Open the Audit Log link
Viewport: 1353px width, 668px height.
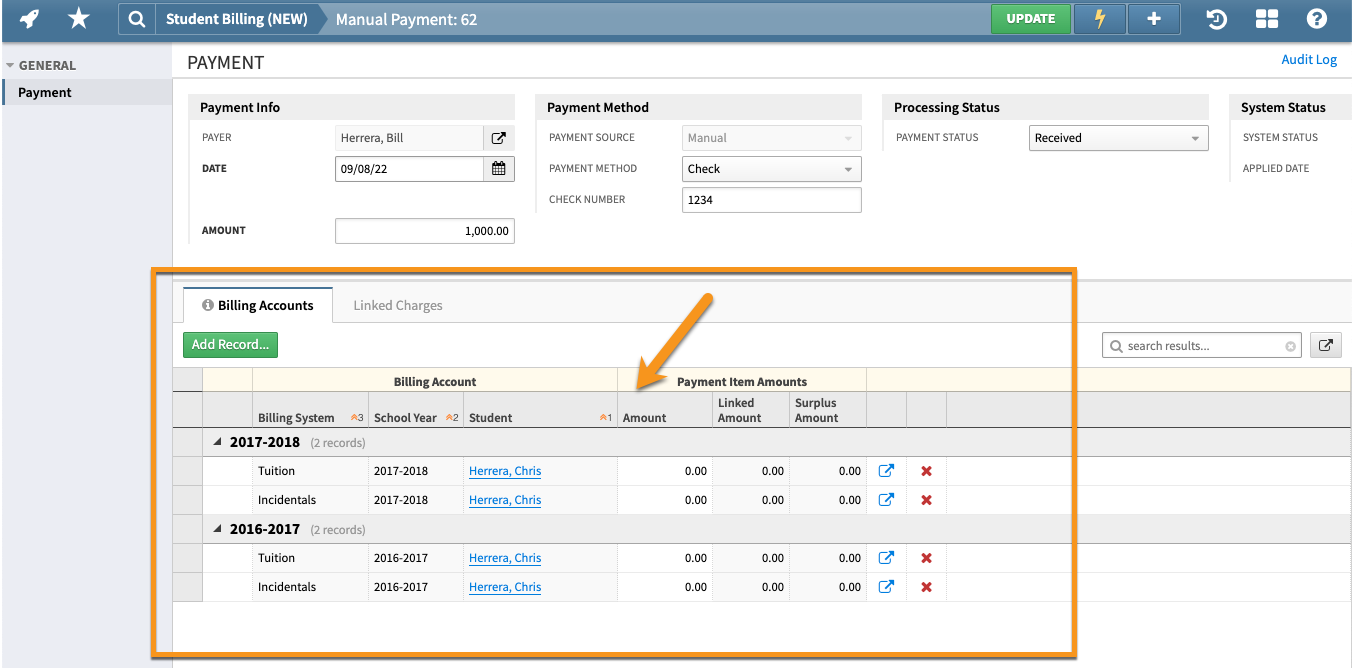(x=1308, y=59)
